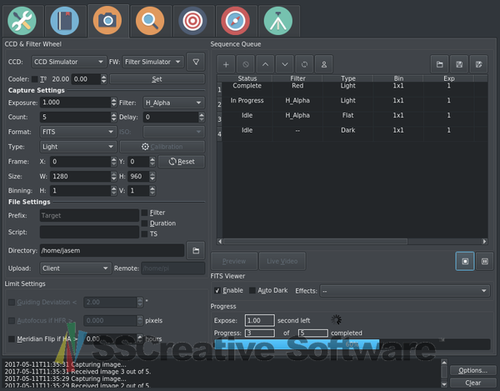The width and height of the screenshot is (500, 391).
Task: Open the Scheduler notebook tab
Action: point(65,21)
